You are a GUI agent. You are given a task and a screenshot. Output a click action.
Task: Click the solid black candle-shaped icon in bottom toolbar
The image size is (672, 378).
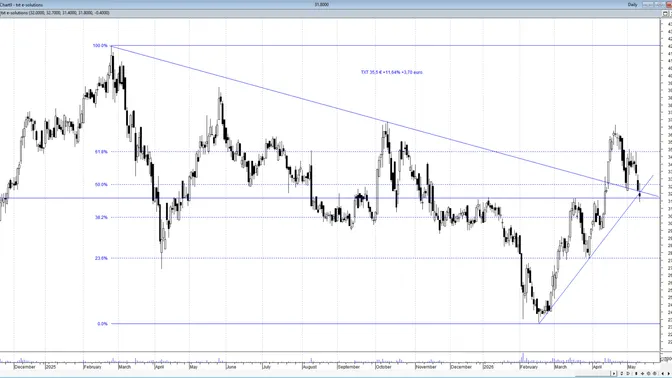pyautogui.click(x=636, y=374)
